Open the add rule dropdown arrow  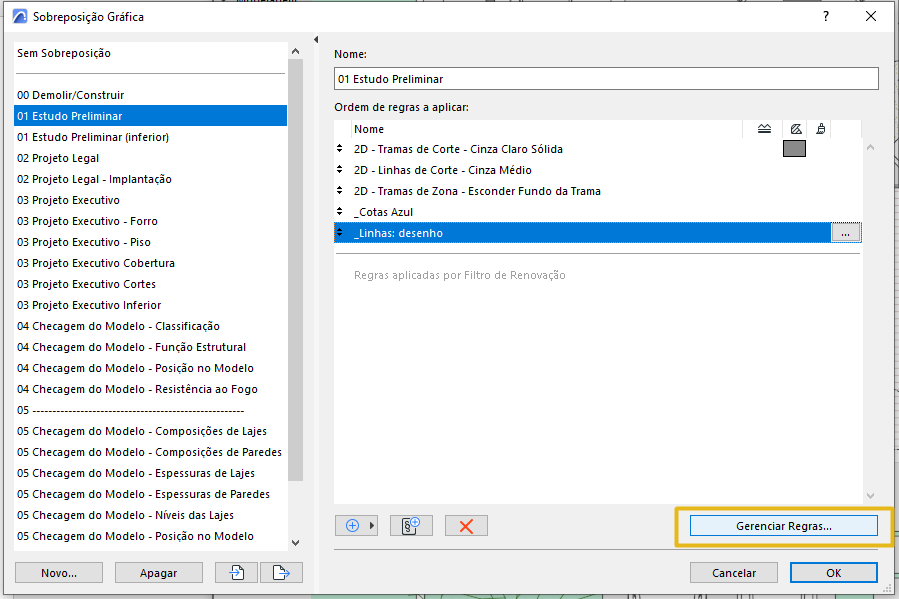[372, 526]
